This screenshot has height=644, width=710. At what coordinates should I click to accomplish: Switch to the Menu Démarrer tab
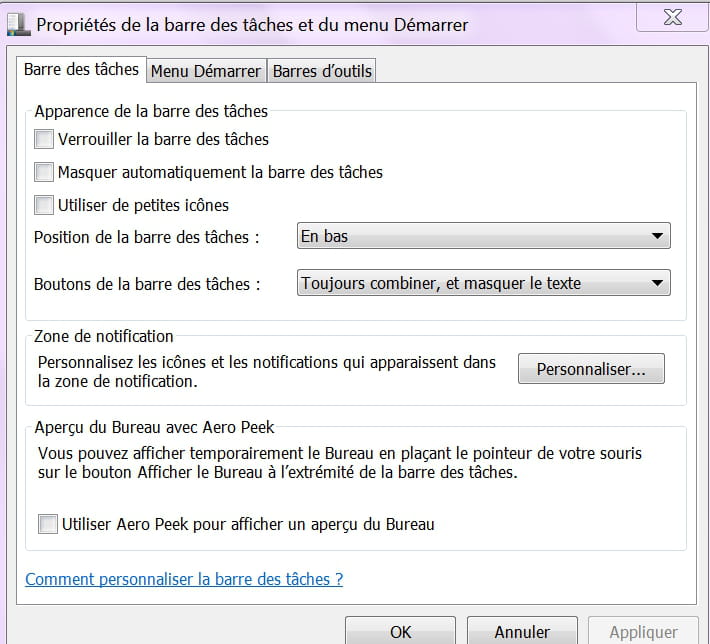(x=206, y=71)
